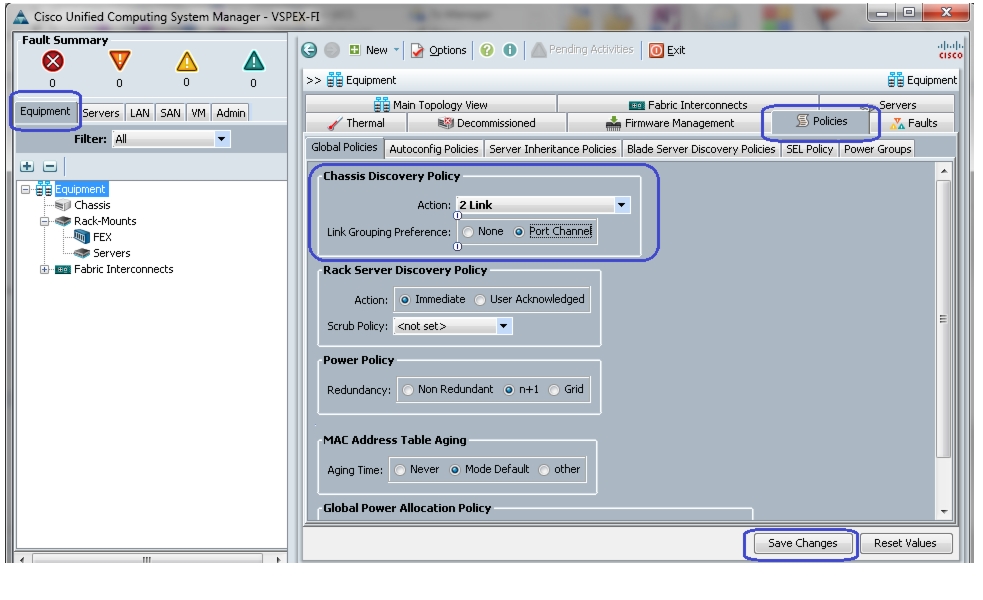Click the navigation pane horizontal scrollbar
The height and width of the screenshot is (600, 983).
coord(147,559)
